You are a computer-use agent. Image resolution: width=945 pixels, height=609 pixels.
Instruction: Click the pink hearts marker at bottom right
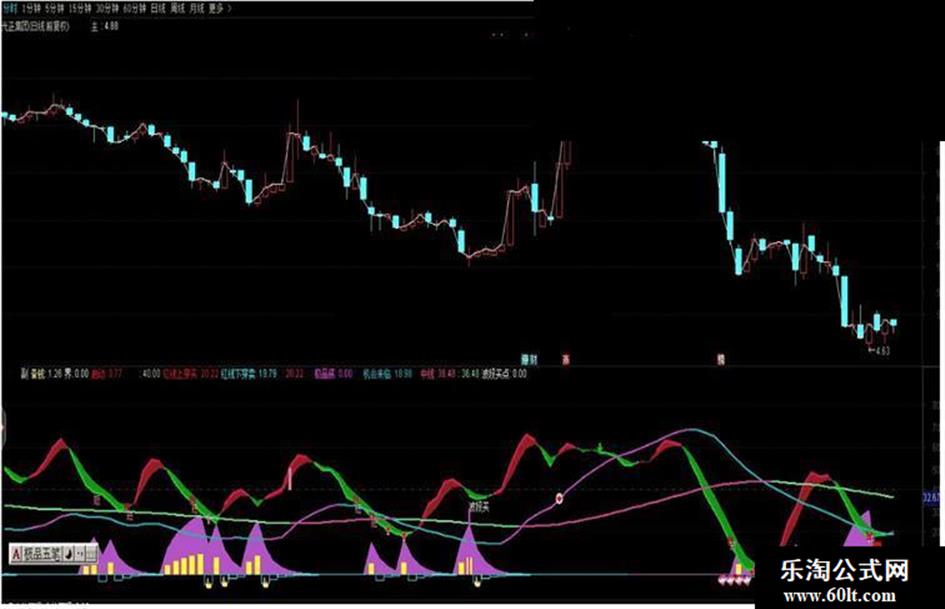pos(735,581)
